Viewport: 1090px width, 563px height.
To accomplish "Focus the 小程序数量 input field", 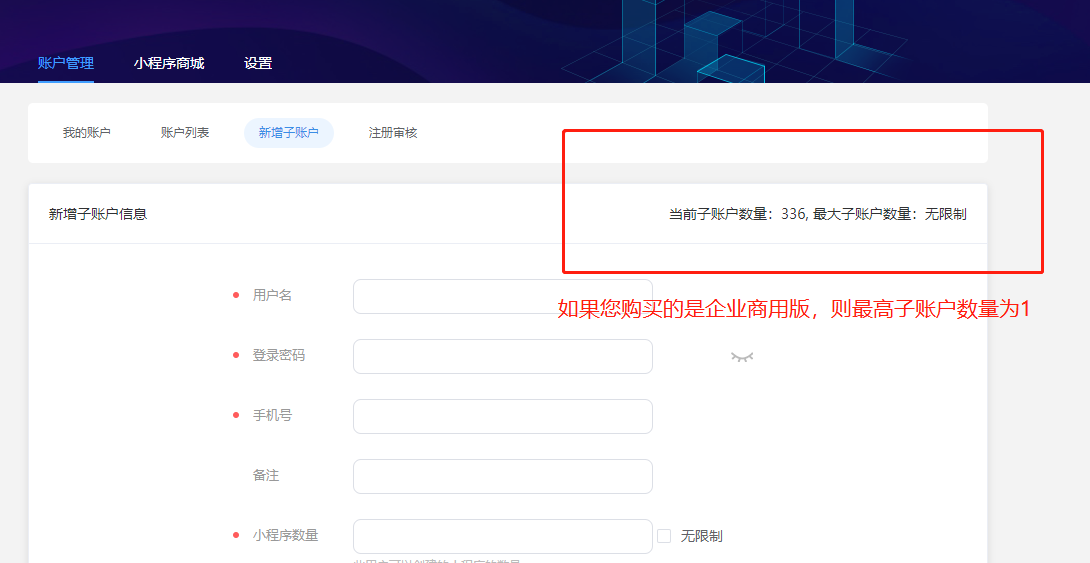I will (x=502, y=536).
